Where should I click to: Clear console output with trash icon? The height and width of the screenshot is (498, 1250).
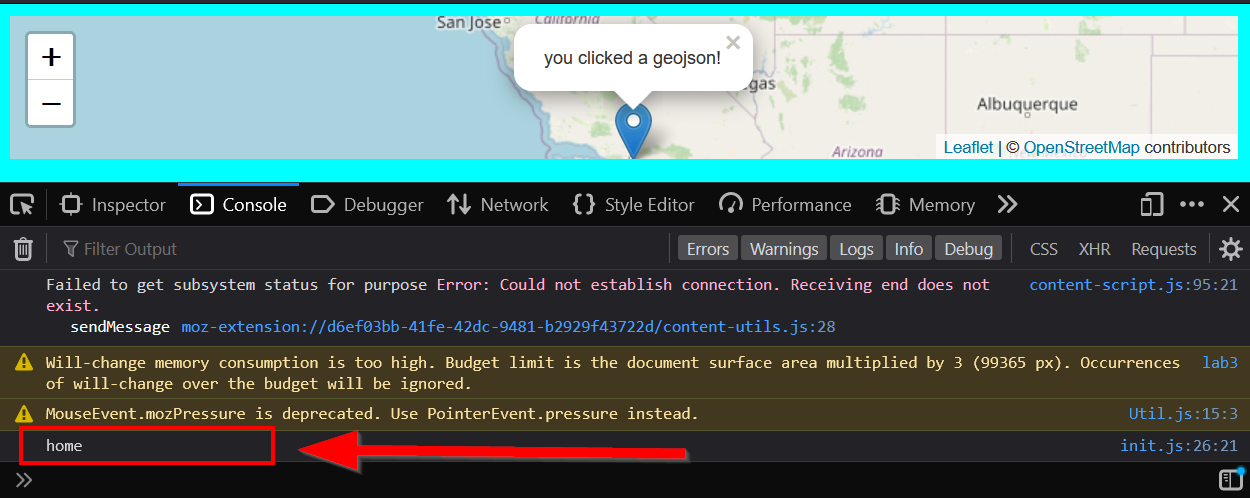click(23, 249)
